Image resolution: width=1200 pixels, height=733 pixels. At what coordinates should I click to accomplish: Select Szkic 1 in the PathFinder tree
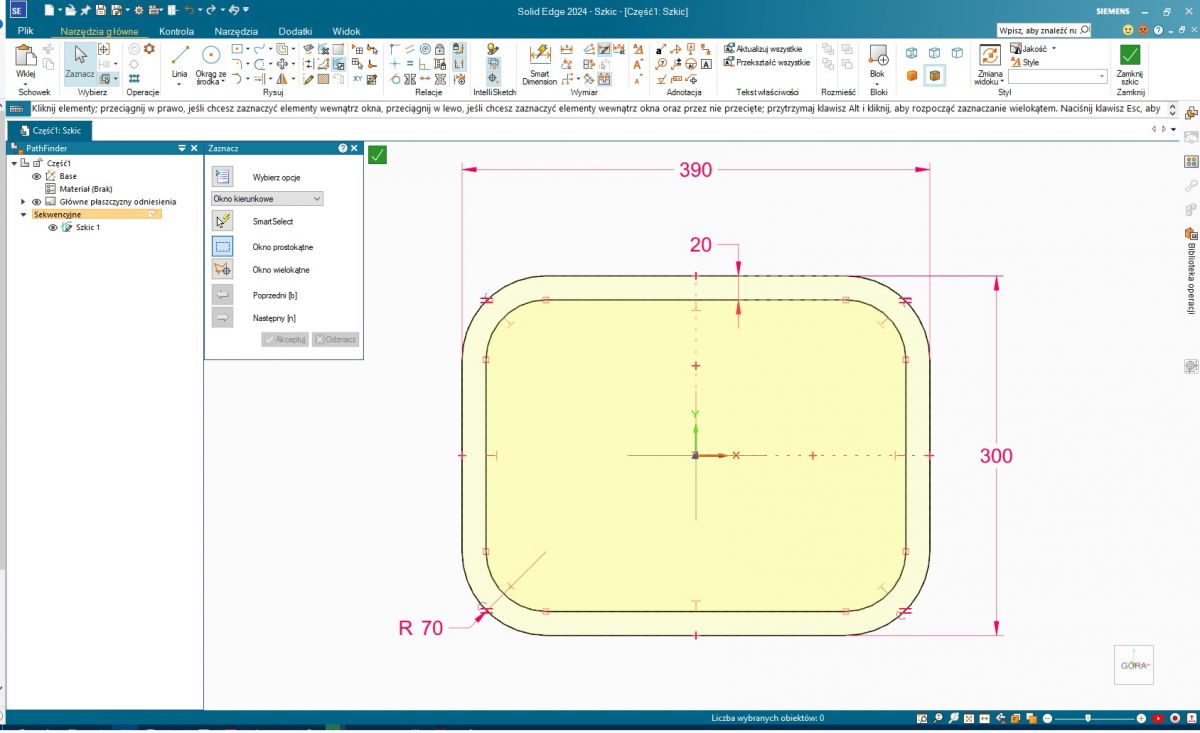(x=88, y=227)
